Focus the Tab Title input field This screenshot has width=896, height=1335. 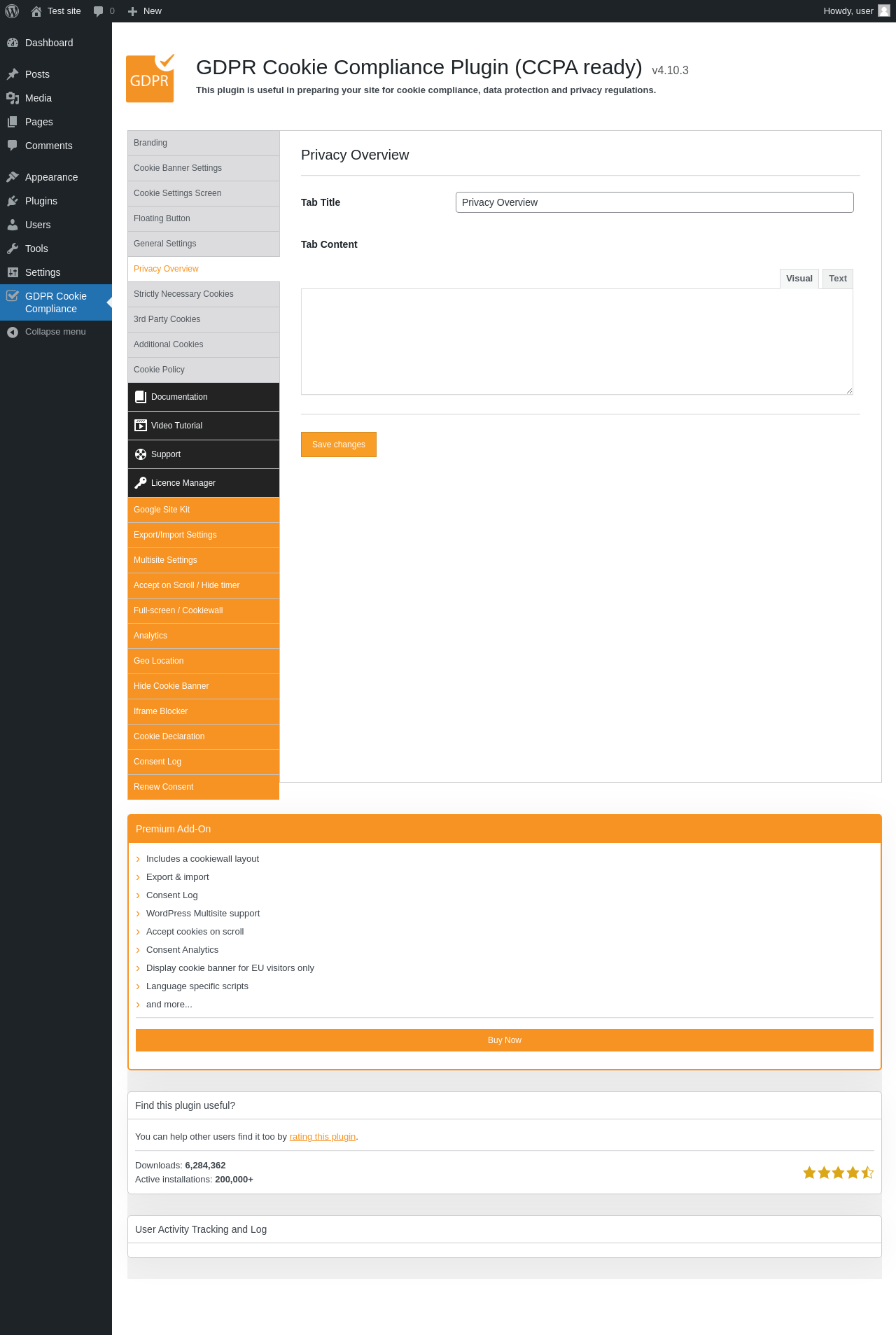[x=654, y=202]
